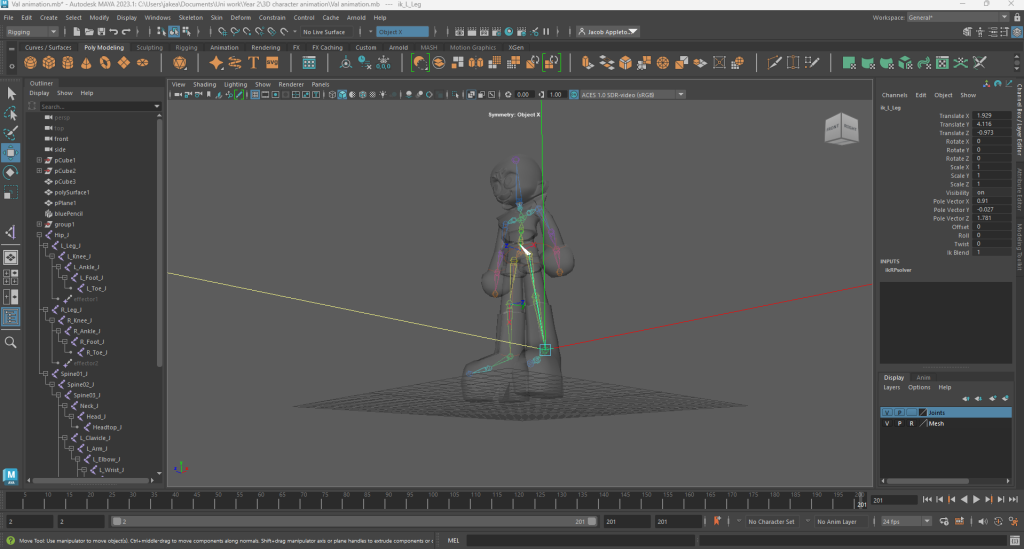Viewport: 1024px width, 549px height.
Task: Open the Skeleton menu
Action: (x=190, y=17)
